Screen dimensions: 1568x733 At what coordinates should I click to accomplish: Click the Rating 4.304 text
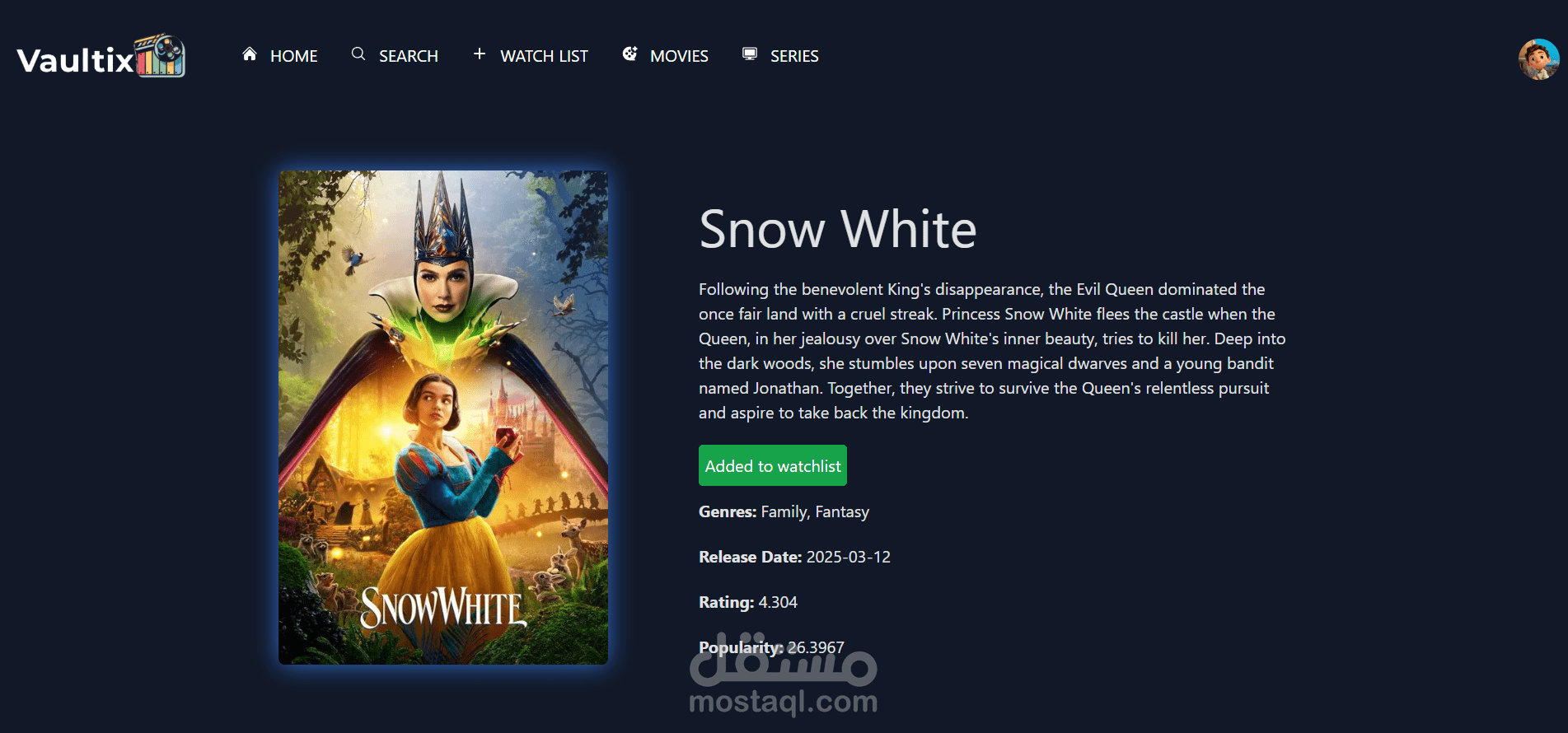coord(748,602)
